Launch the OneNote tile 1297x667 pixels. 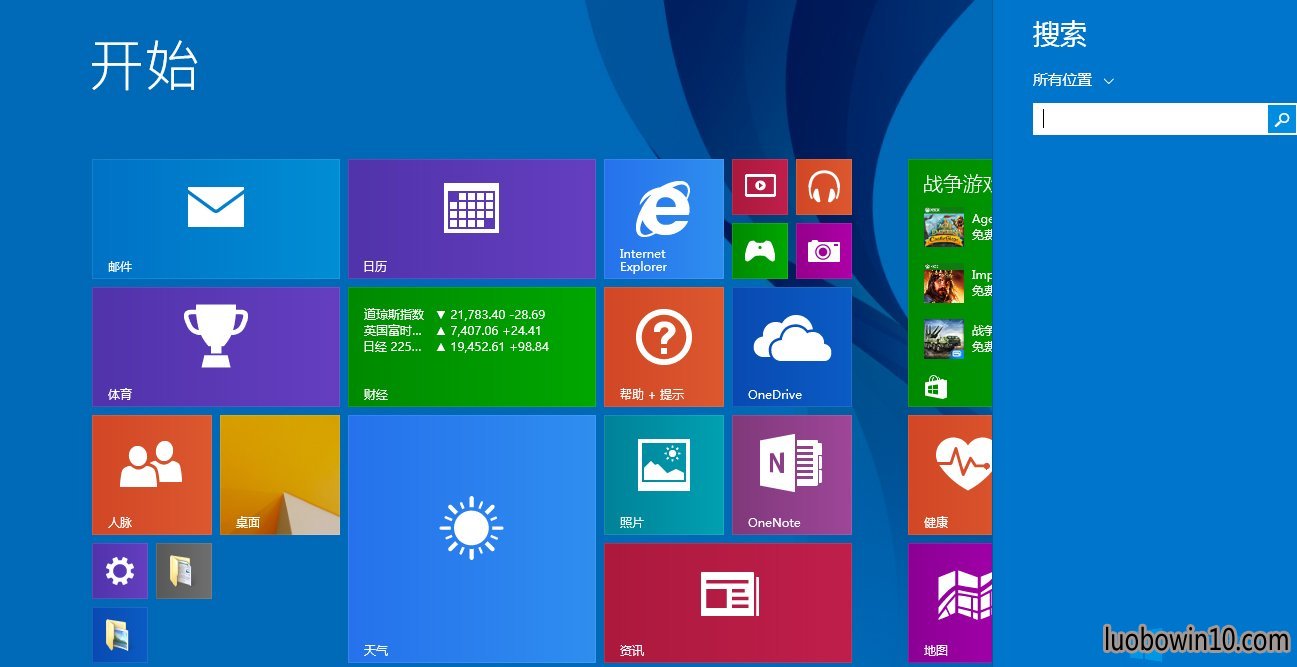(792, 475)
